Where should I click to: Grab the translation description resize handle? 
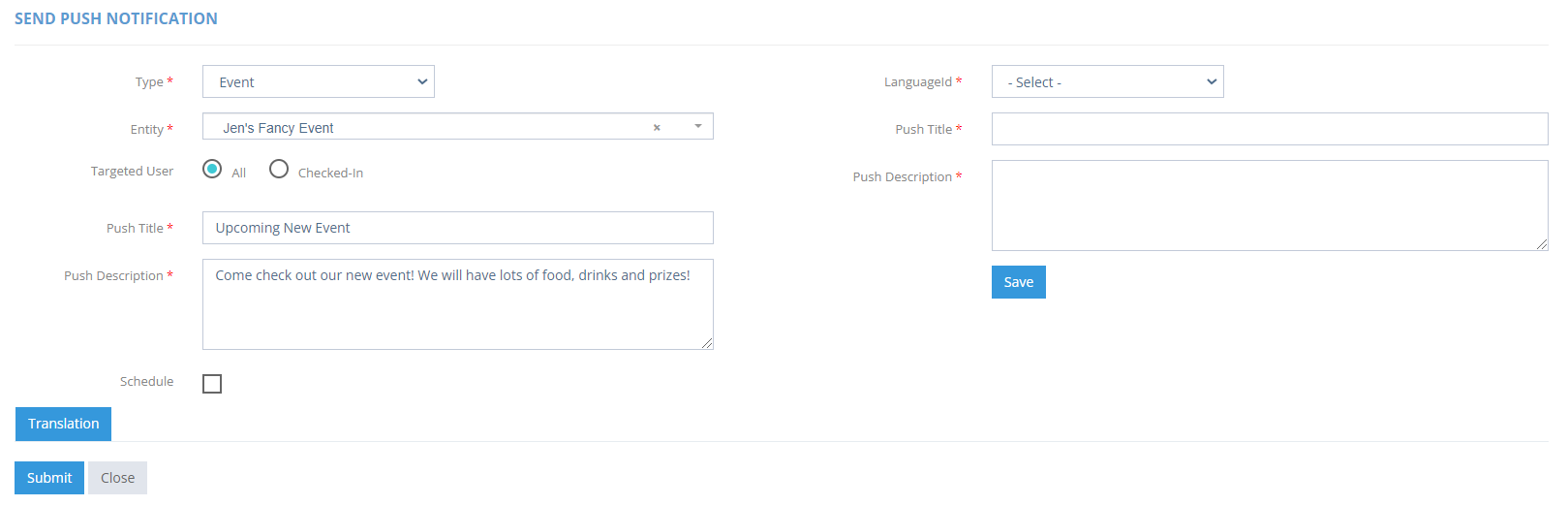[1542, 244]
